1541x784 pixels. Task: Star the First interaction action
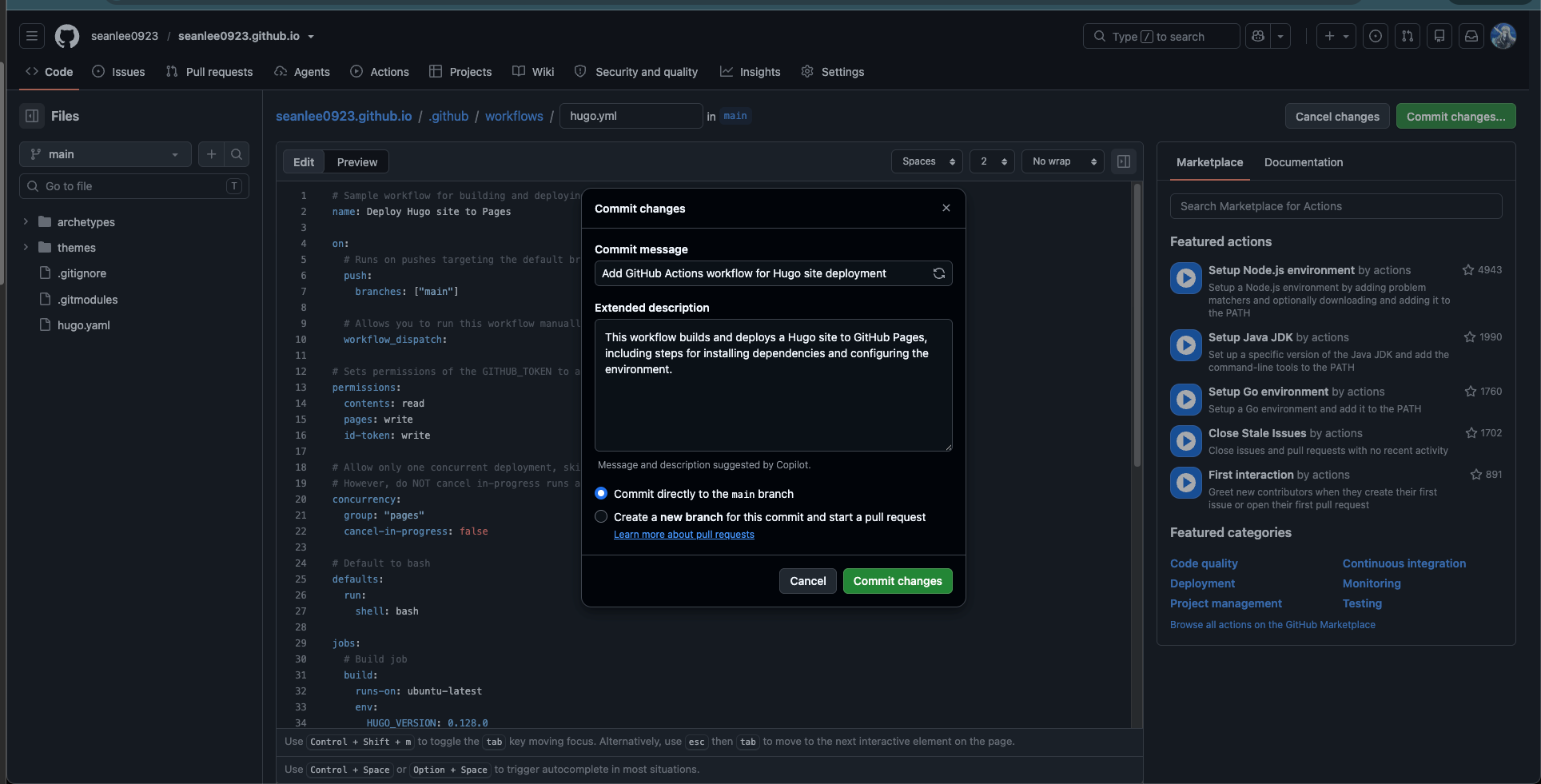[x=1476, y=475]
